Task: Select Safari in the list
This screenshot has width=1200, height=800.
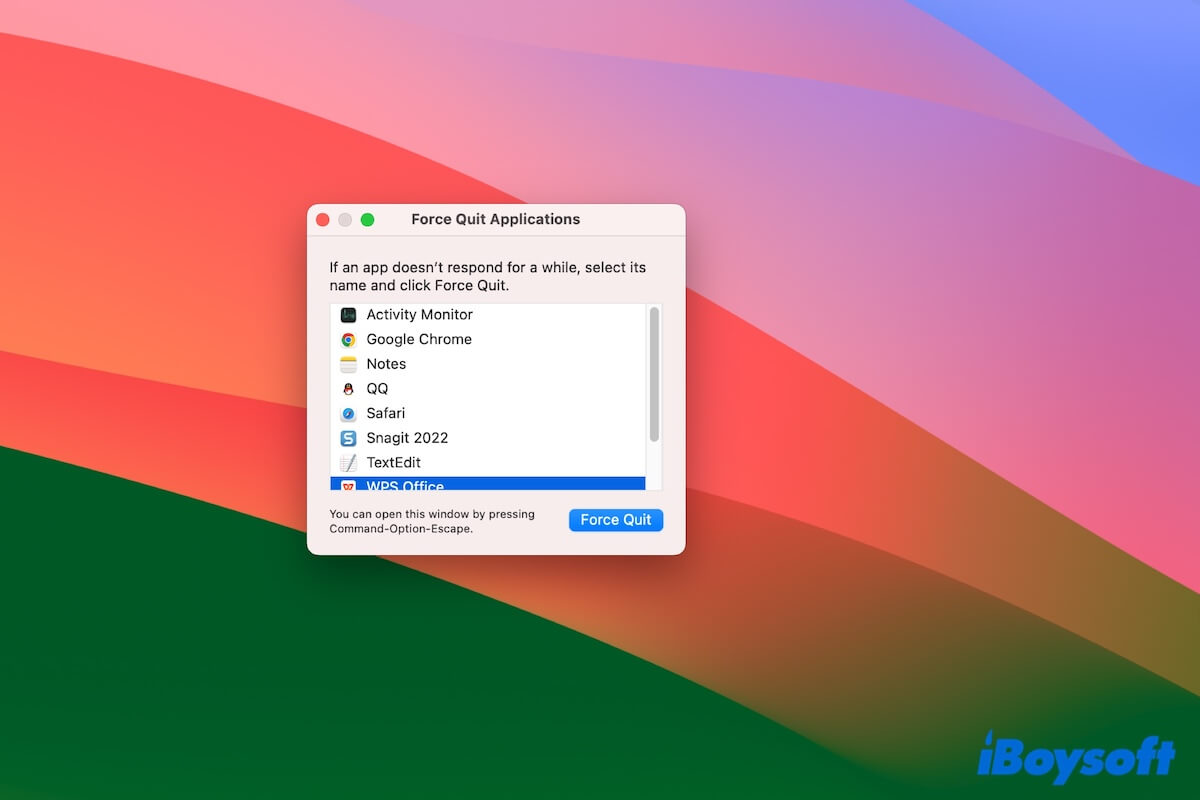Action: click(388, 413)
